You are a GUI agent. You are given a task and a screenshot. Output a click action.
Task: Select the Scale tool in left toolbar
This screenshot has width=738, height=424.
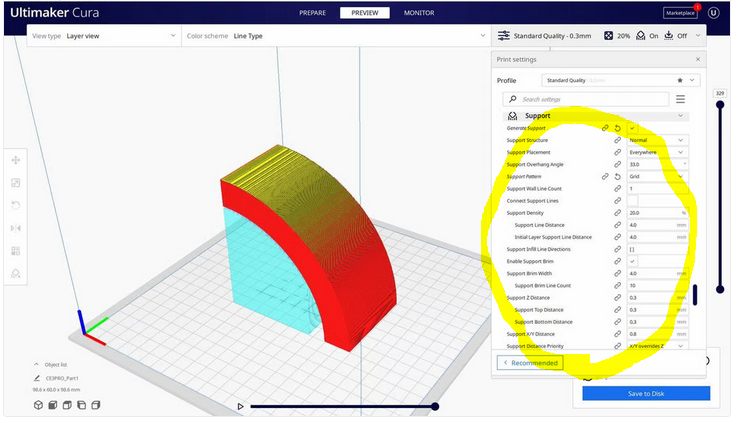(16, 183)
